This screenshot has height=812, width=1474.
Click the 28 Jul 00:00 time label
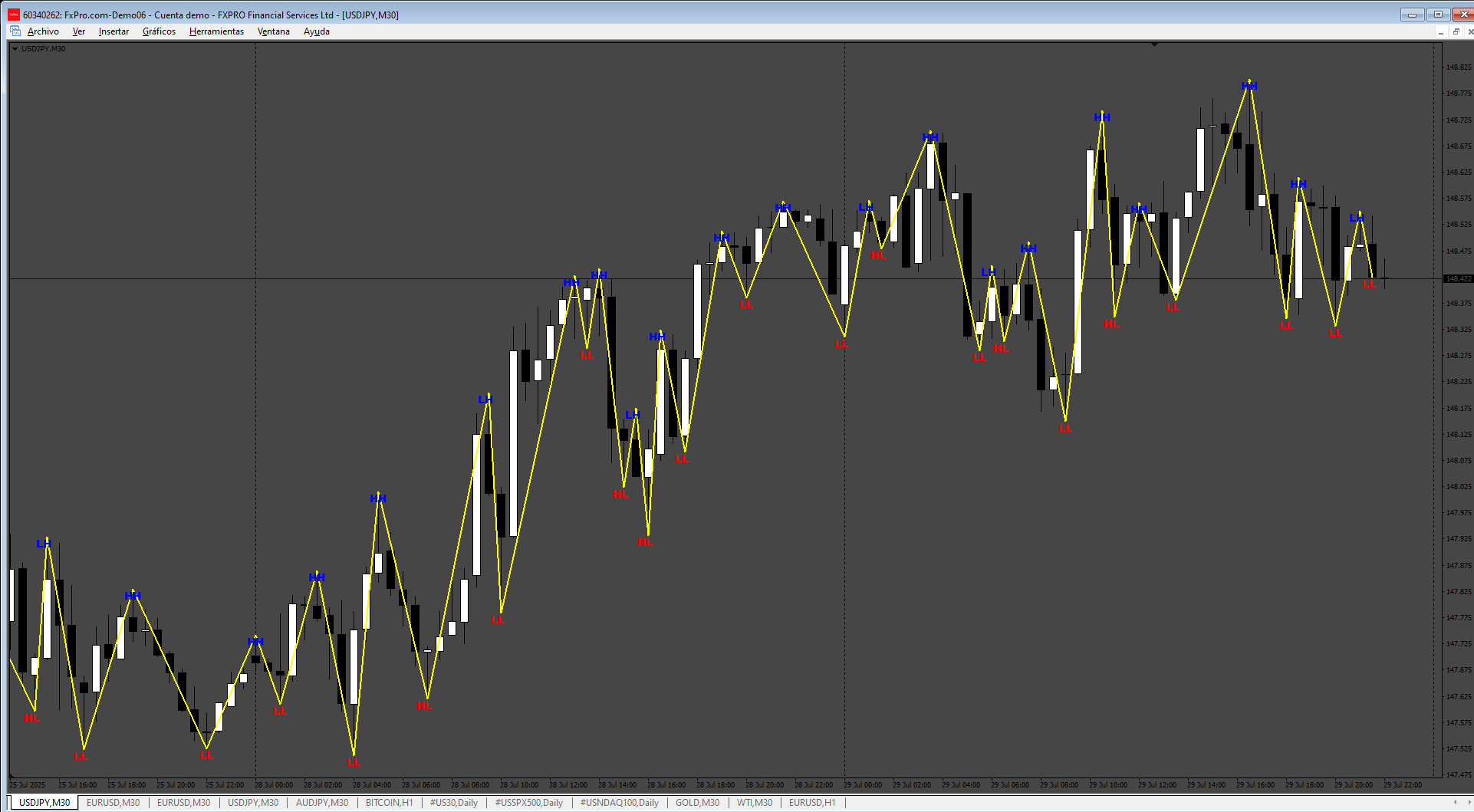click(274, 785)
